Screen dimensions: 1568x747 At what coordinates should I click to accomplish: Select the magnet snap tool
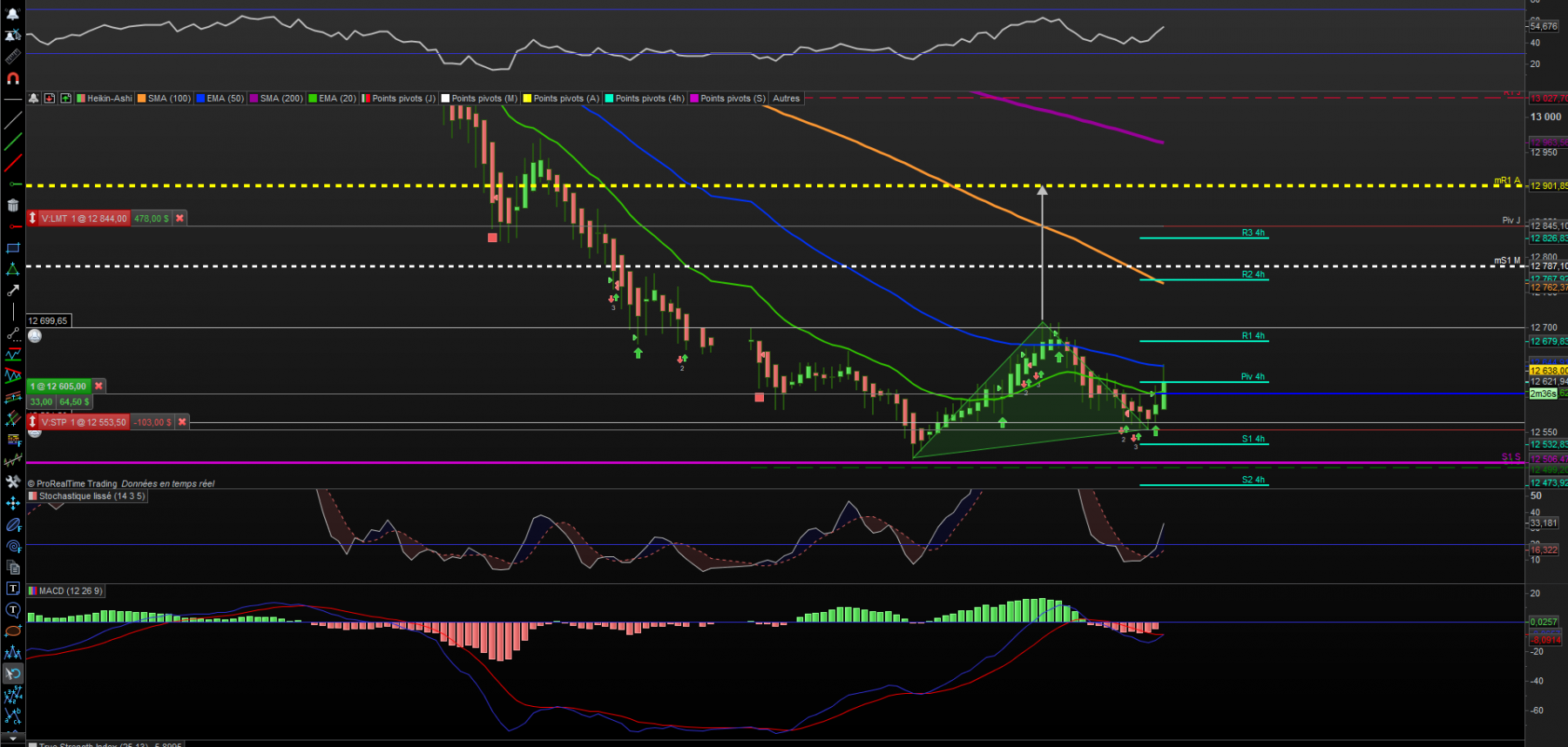coord(12,78)
